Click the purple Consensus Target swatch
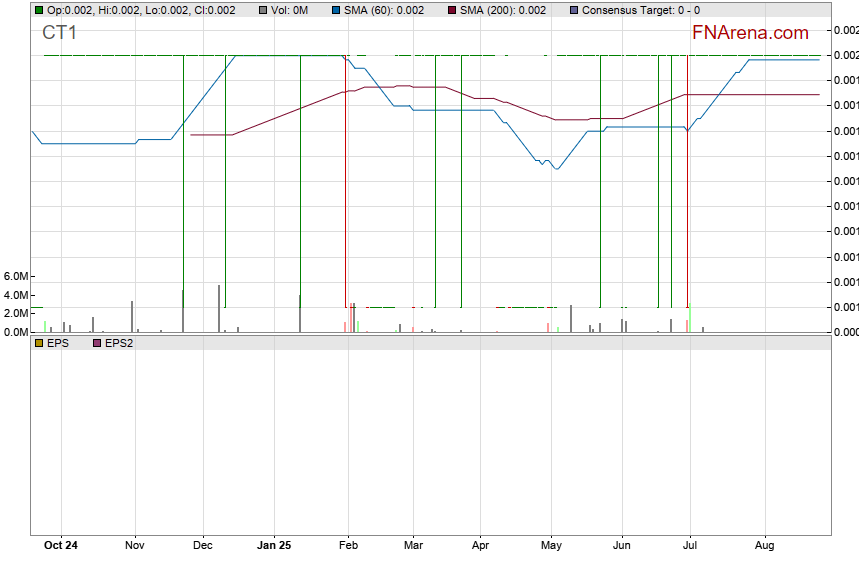The width and height of the screenshot is (859, 566). (573, 10)
